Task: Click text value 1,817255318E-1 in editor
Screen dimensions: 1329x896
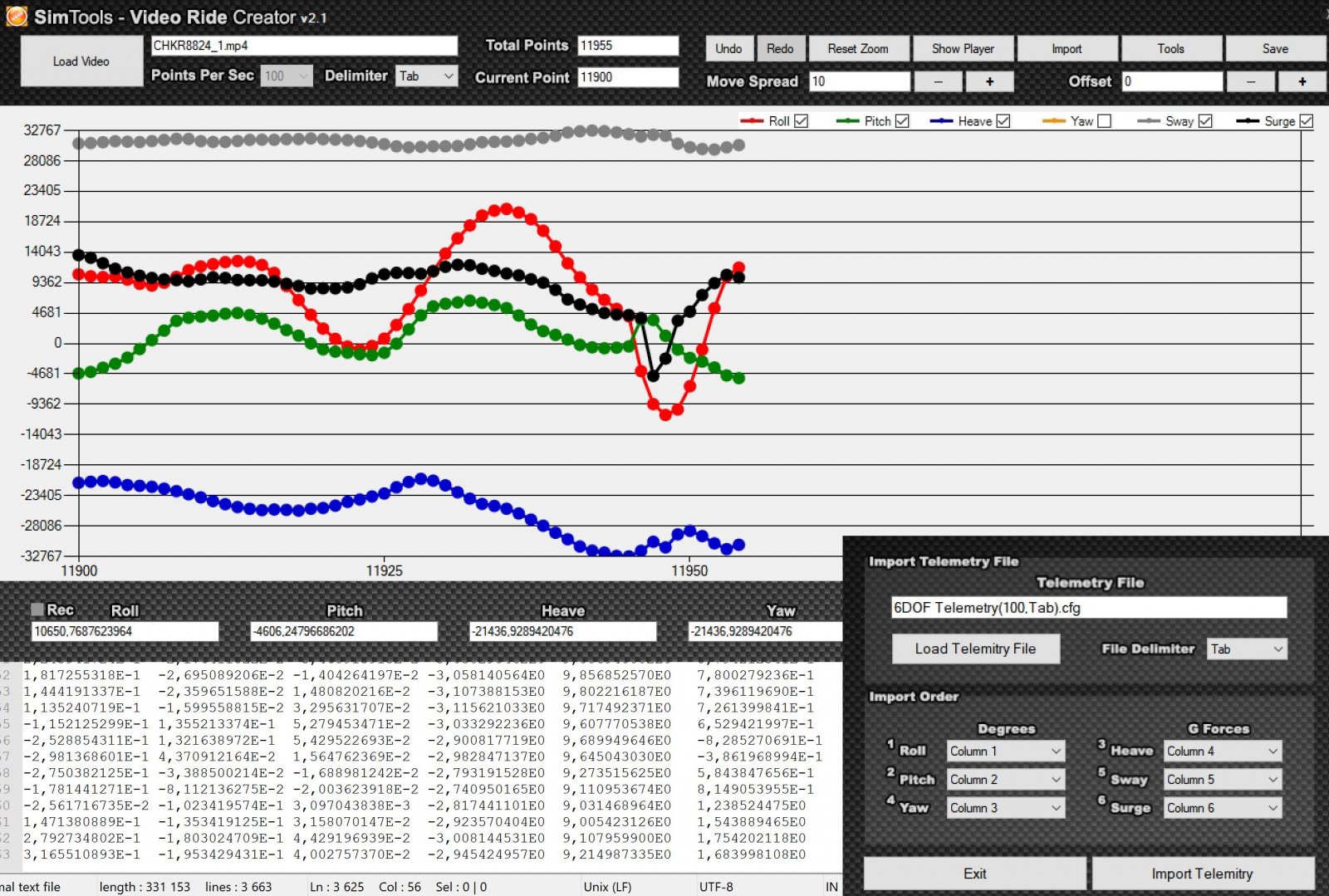Action: [82, 675]
